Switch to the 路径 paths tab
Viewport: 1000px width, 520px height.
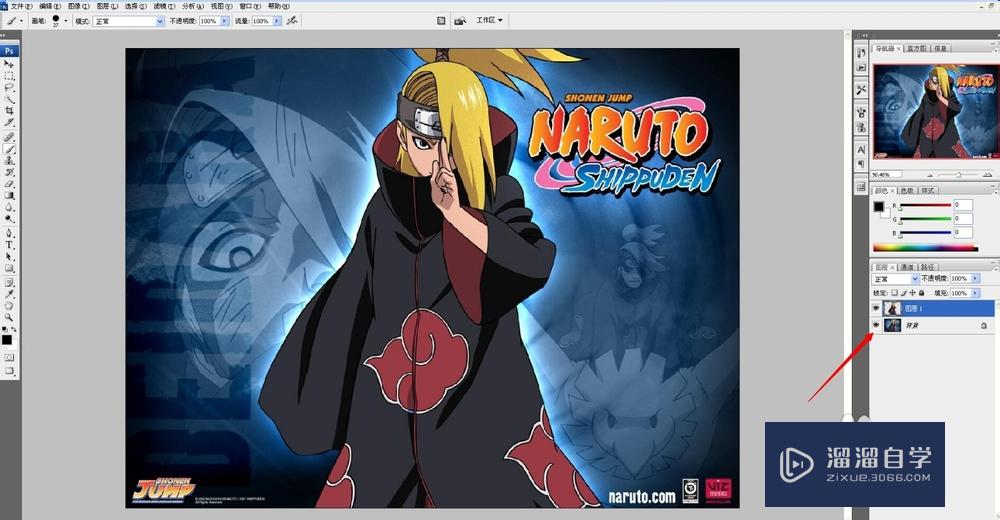(x=928, y=267)
